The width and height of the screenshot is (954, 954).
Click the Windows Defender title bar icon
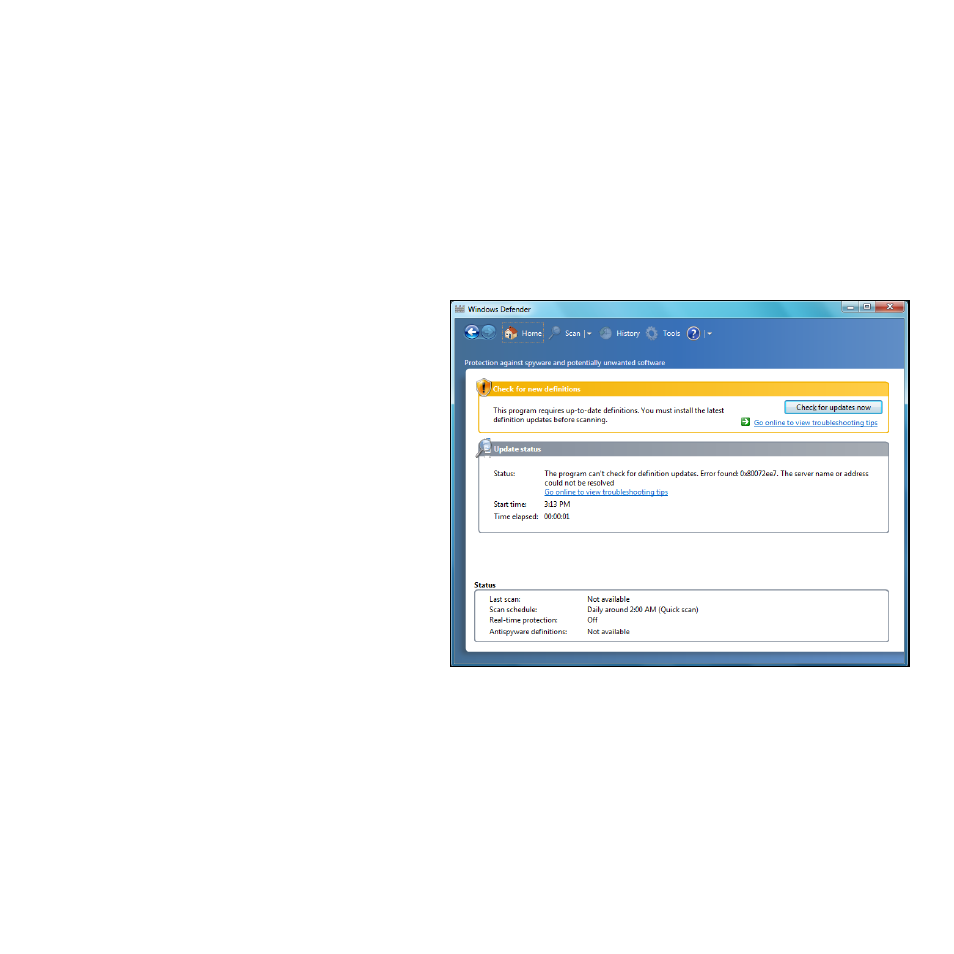459,308
